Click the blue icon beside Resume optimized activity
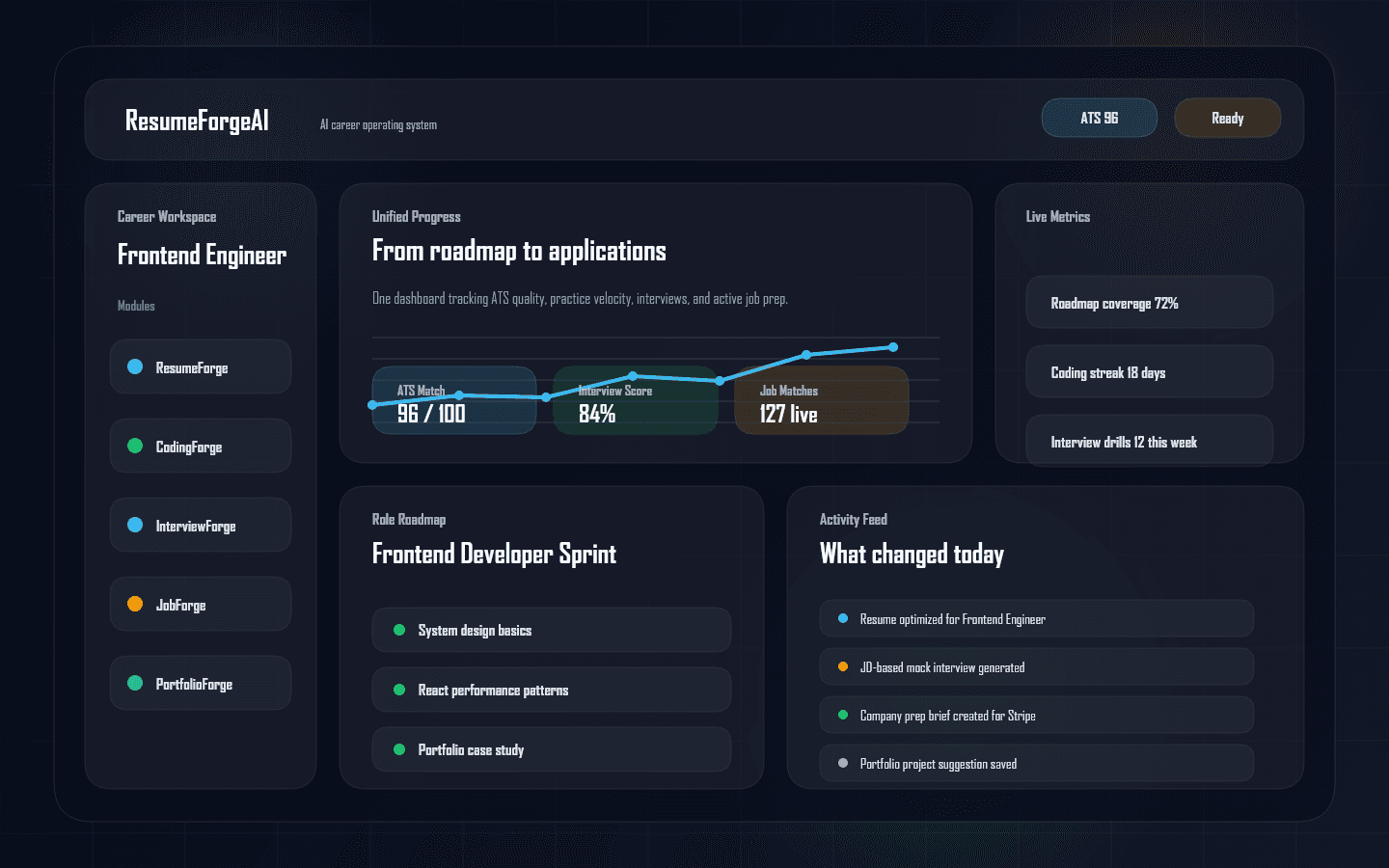 (x=841, y=618)
